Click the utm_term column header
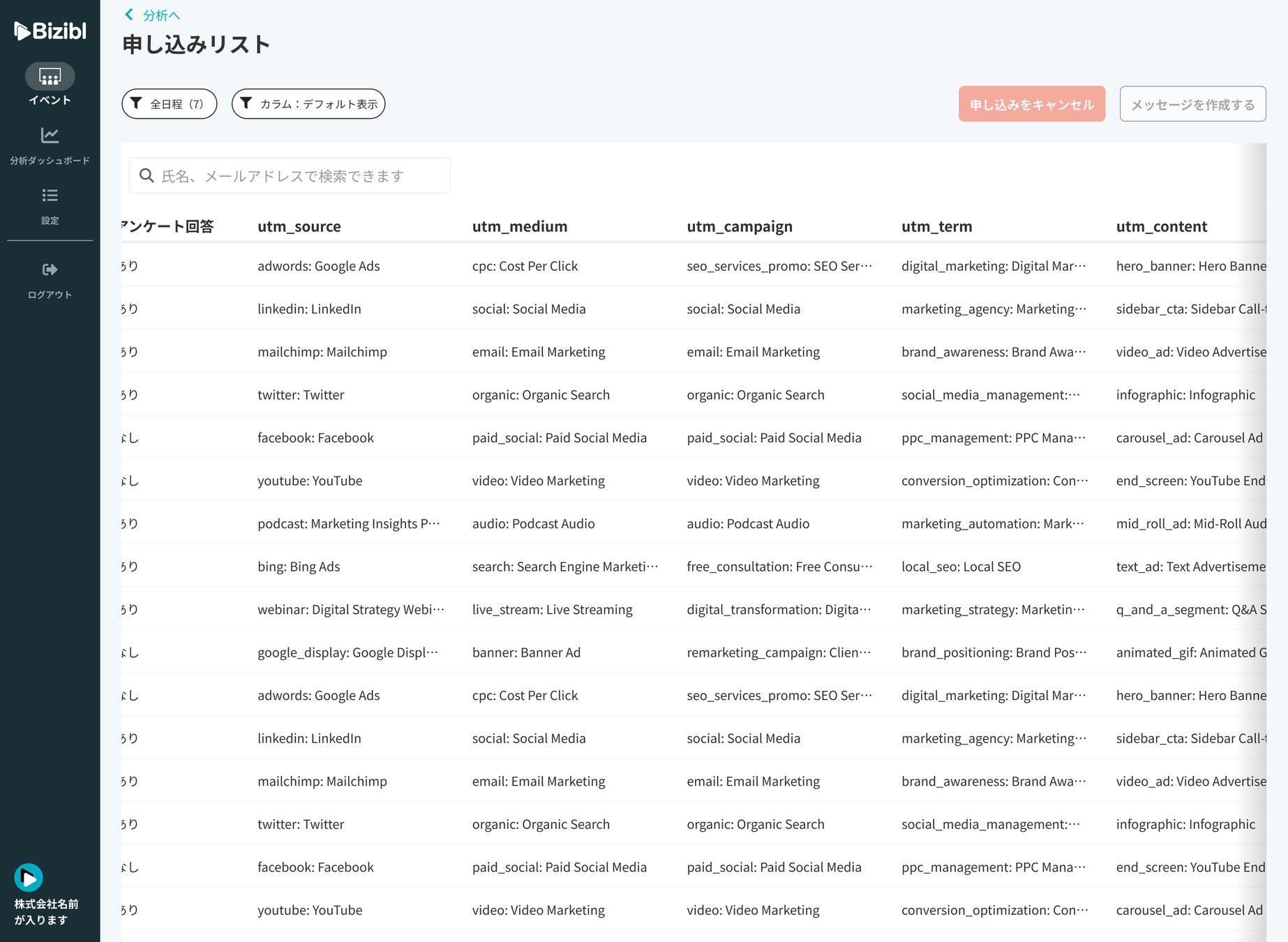The image size is (1288, 942). [937, 226]
